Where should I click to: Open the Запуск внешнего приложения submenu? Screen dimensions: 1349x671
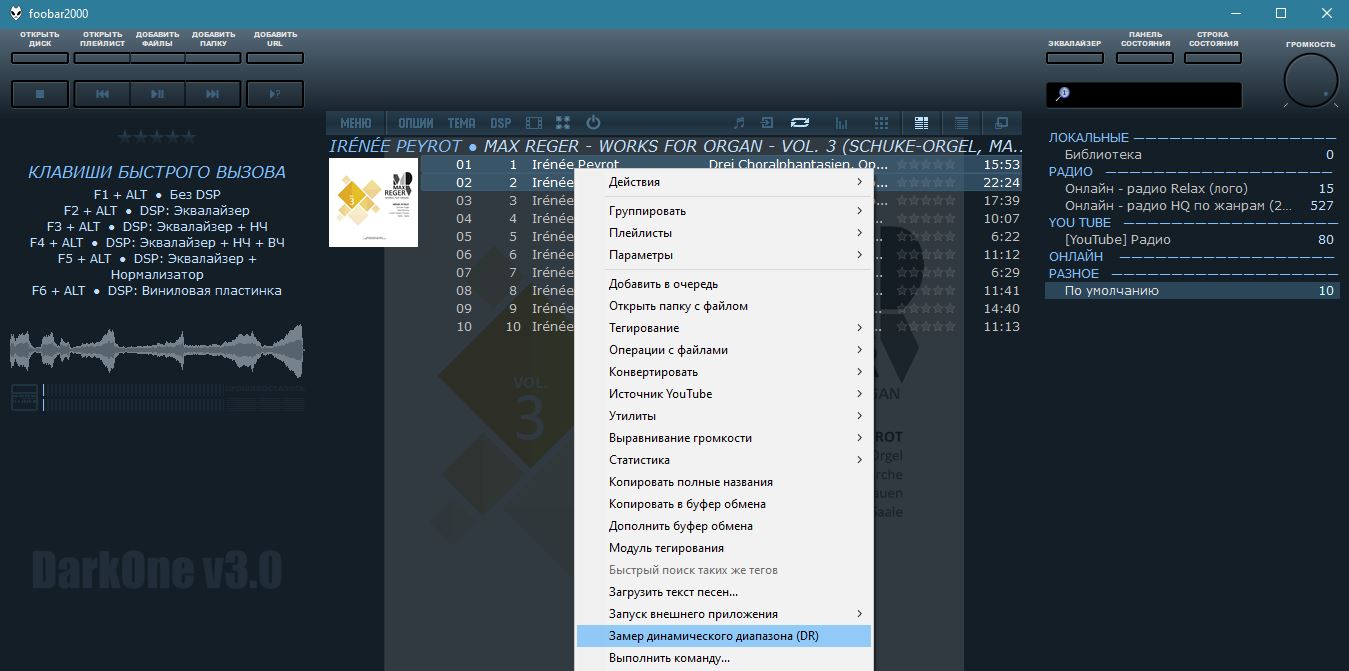pos(724,614)
